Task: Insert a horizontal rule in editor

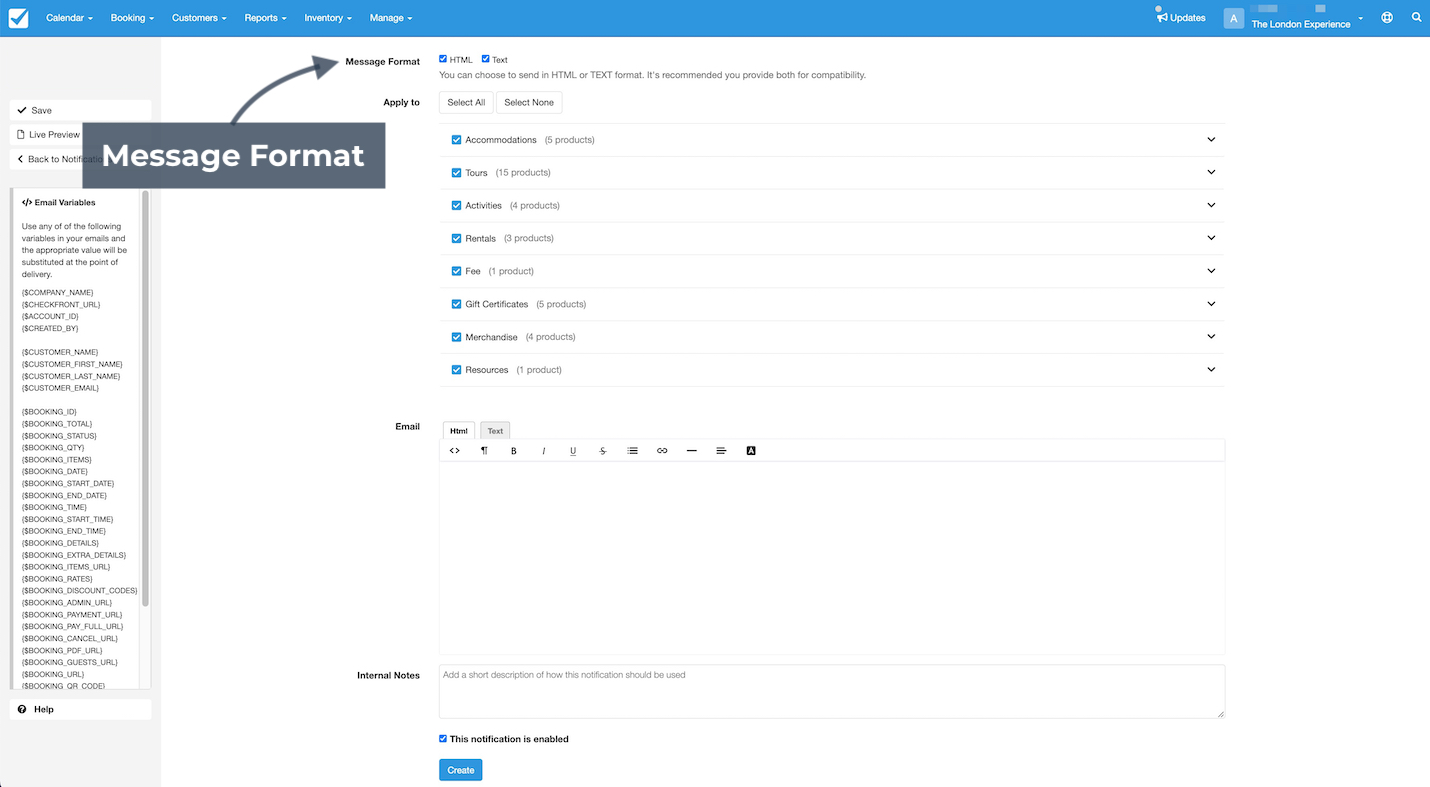Action: (691, 451)
